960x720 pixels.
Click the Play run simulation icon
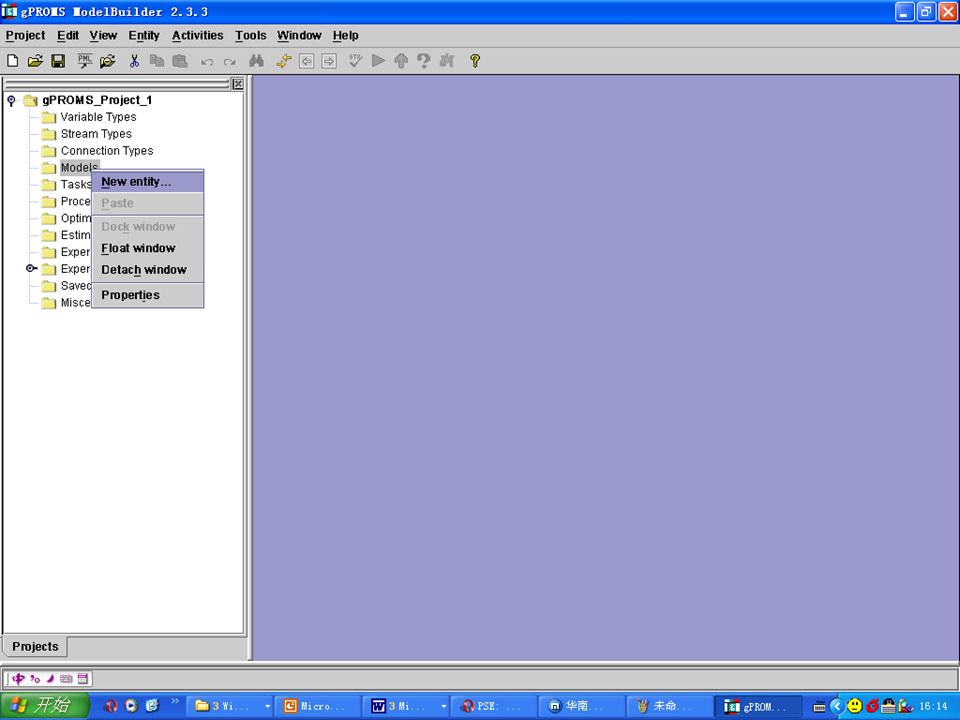378,60
